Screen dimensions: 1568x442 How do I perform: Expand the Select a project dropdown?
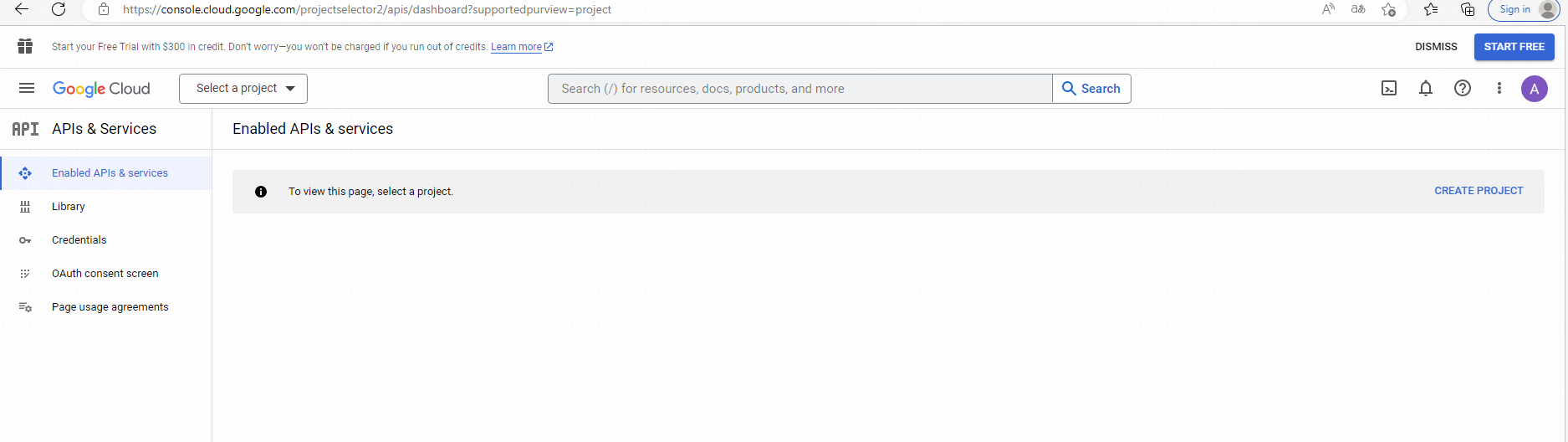(243, 89)
